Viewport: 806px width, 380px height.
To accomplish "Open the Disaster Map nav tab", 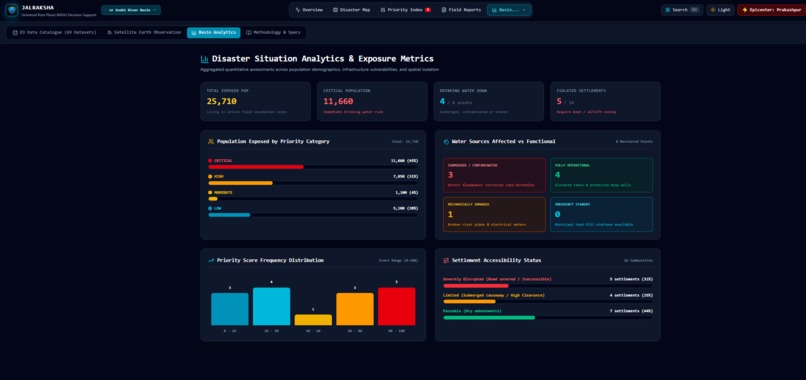I will click(x=352, y=10).
